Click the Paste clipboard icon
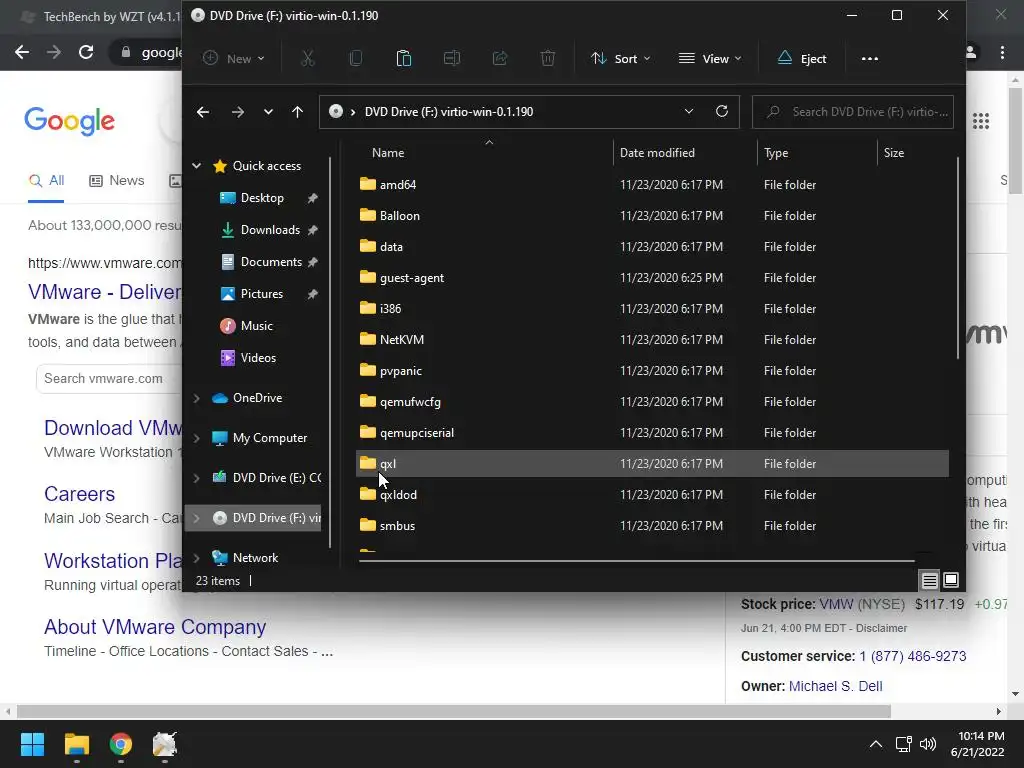Image resolution: width=1024 pixels, height=768 pixels. tap(404, 59)
